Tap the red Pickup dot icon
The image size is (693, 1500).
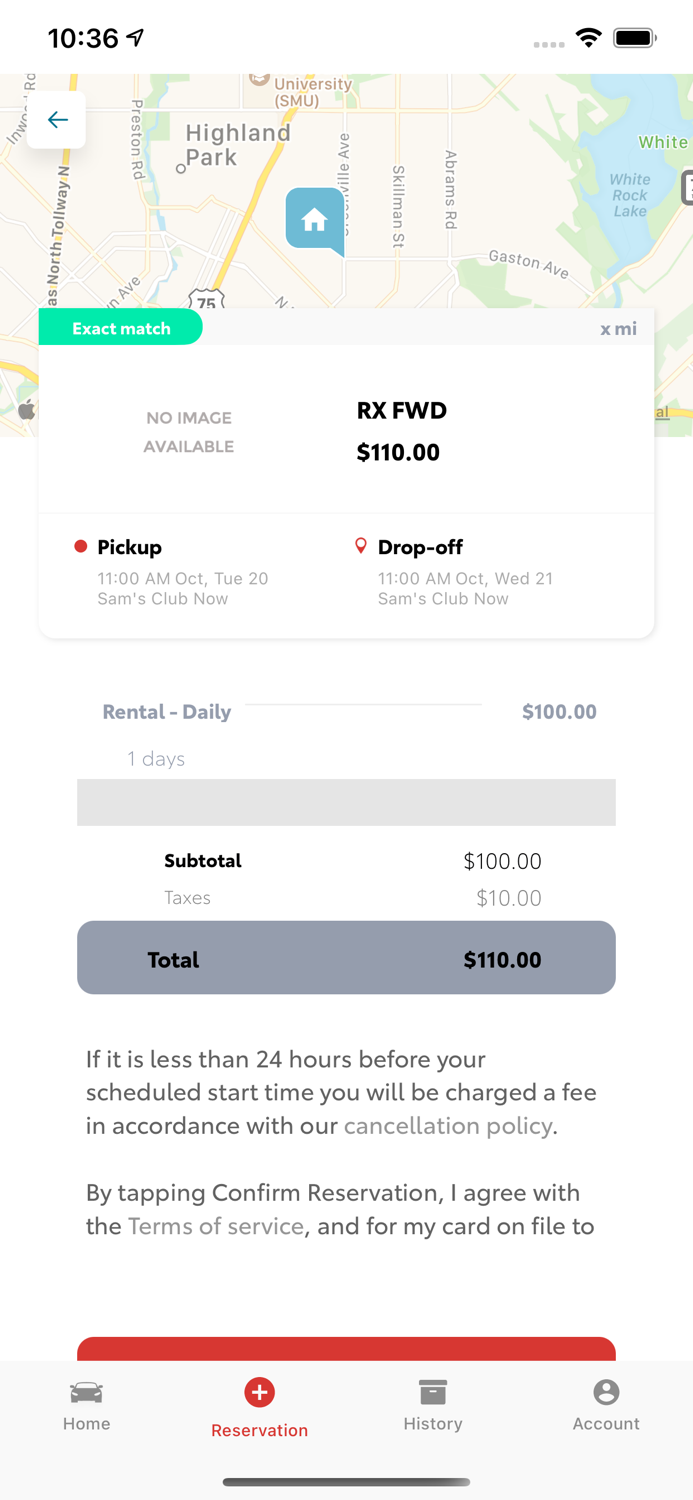click(x=81, y=547)
